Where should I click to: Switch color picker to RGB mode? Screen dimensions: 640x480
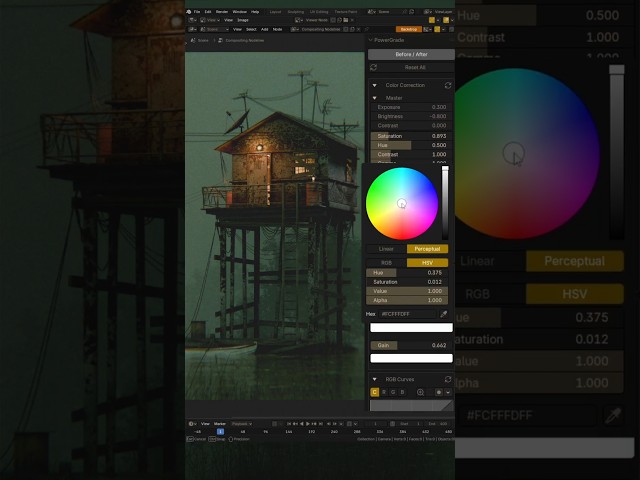(x=386, y=263)
